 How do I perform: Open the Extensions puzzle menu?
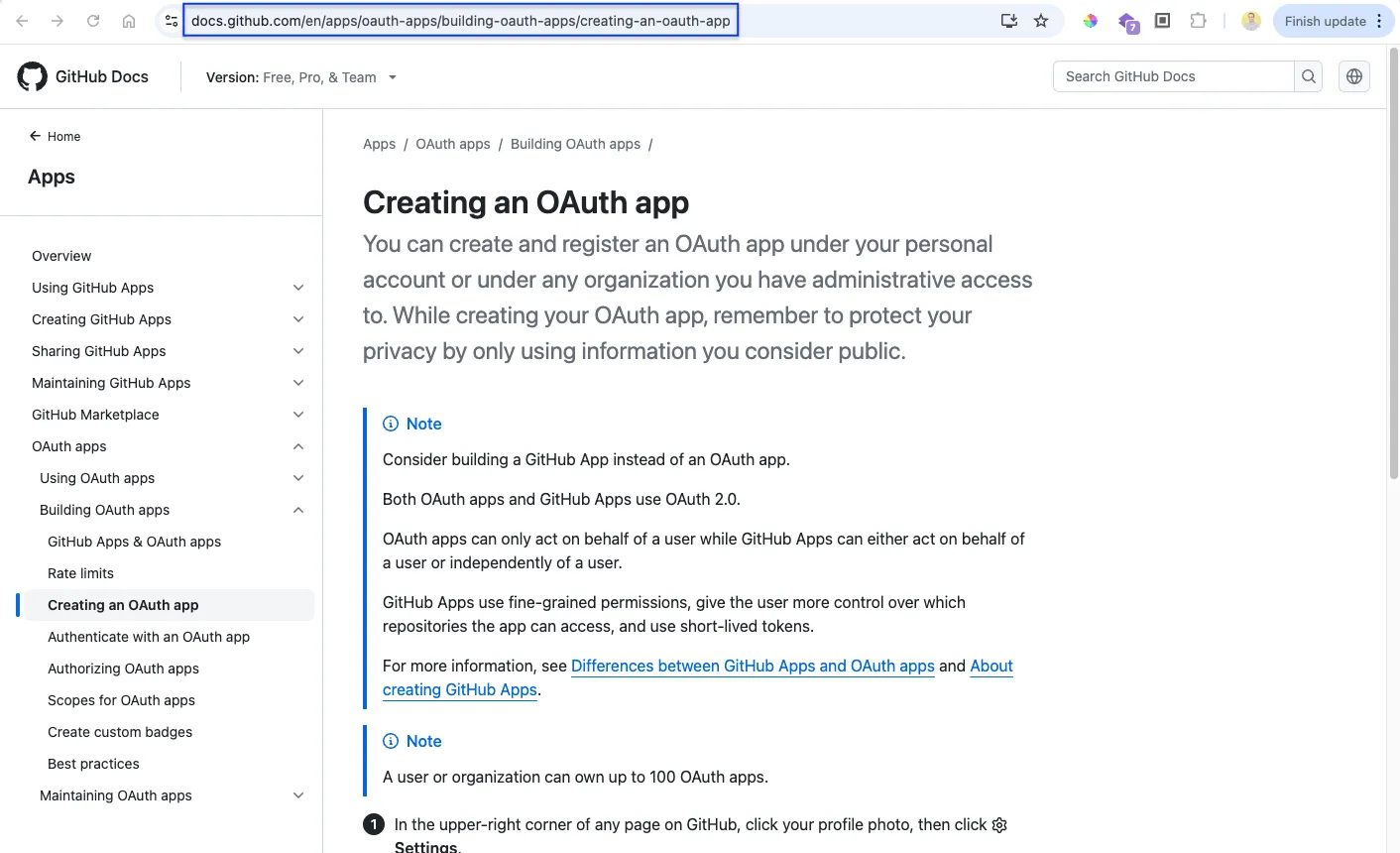[x=1199, y=21]
